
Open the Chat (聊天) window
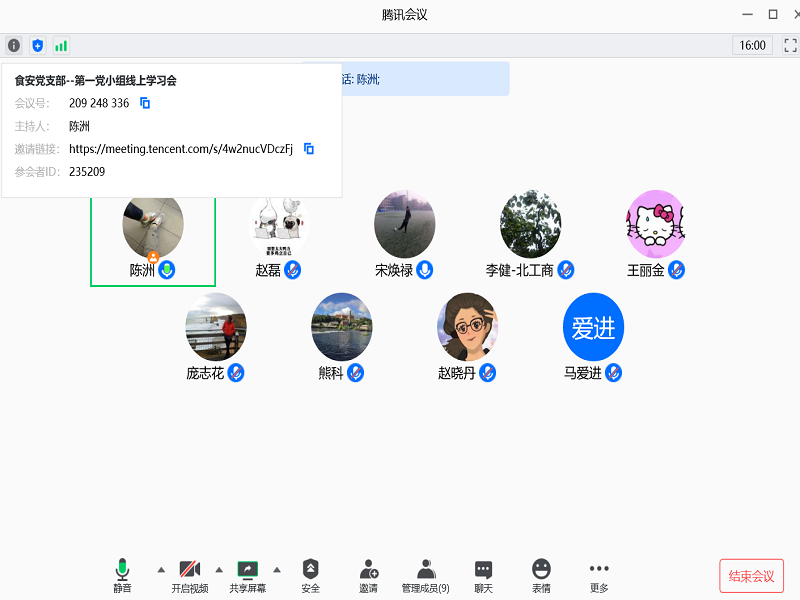point(483,575)
